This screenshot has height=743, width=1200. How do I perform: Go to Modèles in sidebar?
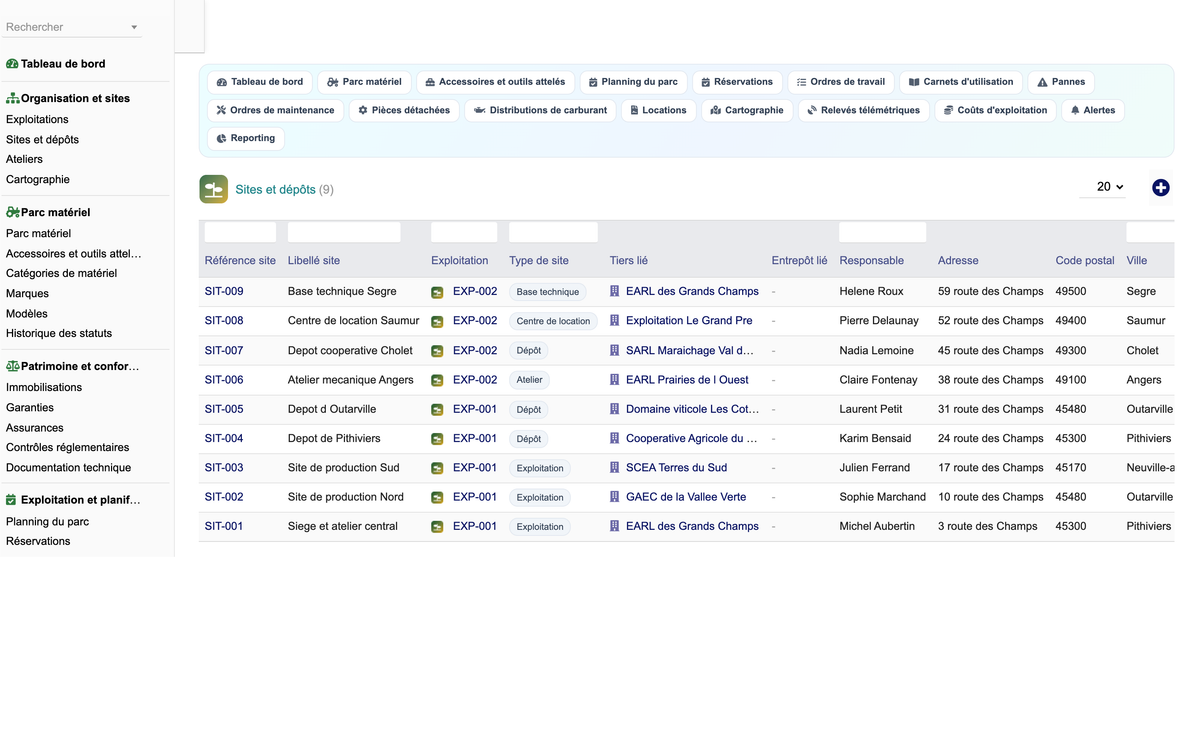(x=27, y=313)
